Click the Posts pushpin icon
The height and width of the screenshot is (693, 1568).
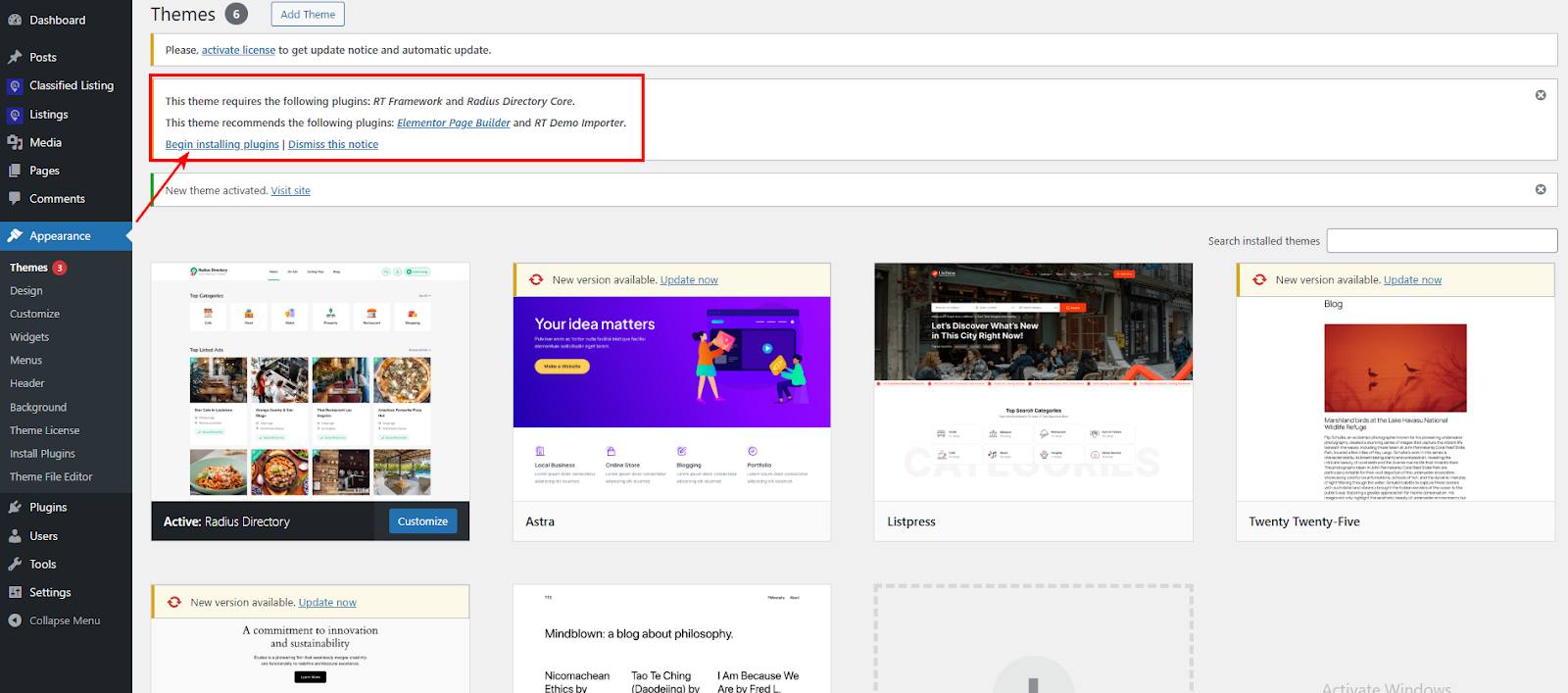15,58
